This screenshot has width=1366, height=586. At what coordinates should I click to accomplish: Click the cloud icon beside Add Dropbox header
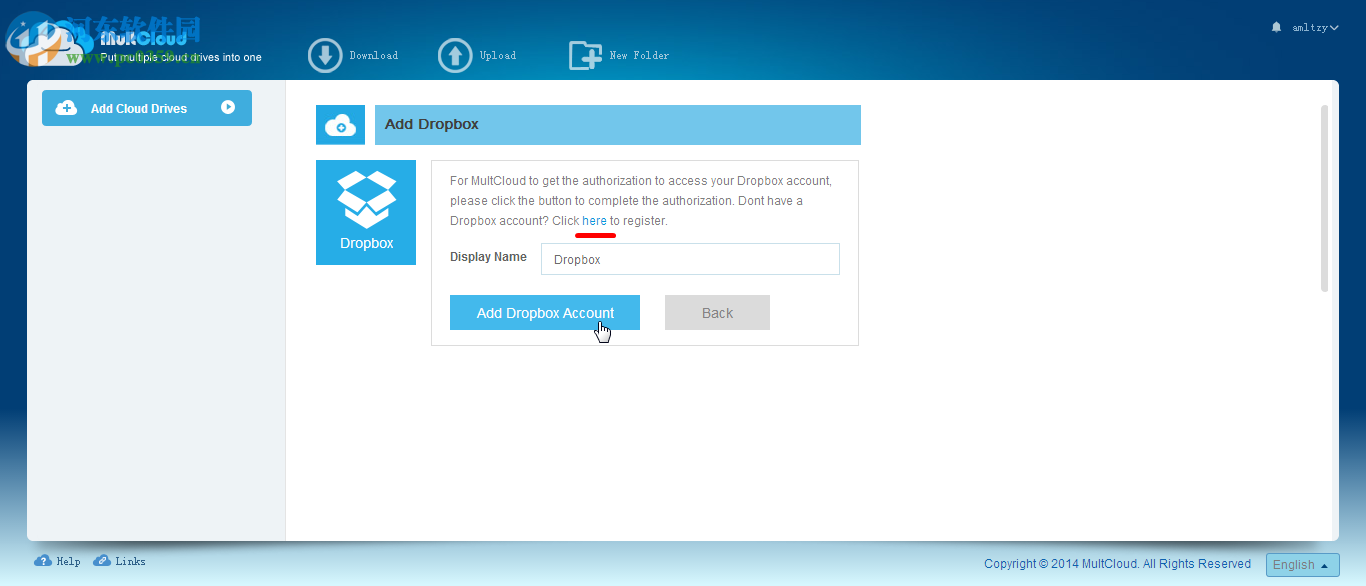tap(340, 124)
